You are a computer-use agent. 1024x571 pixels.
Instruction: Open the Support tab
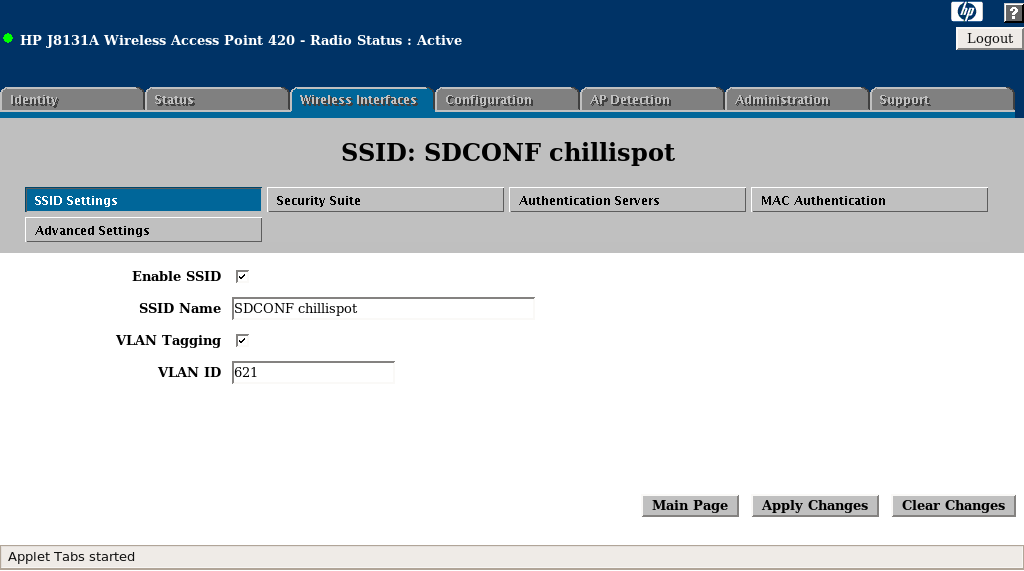pyautogui.click(x=941, y=100)
